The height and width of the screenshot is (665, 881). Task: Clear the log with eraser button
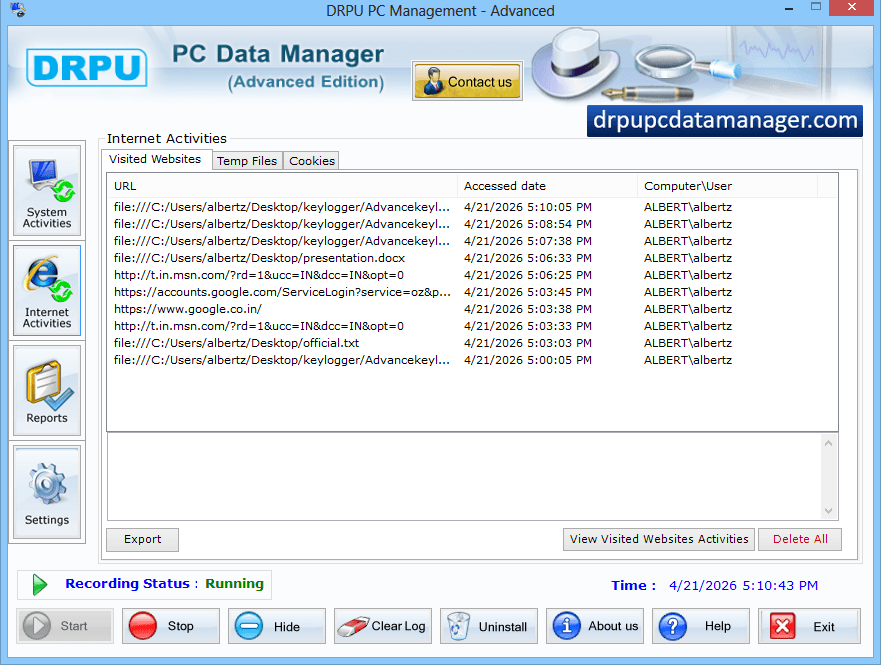point(383,626)
